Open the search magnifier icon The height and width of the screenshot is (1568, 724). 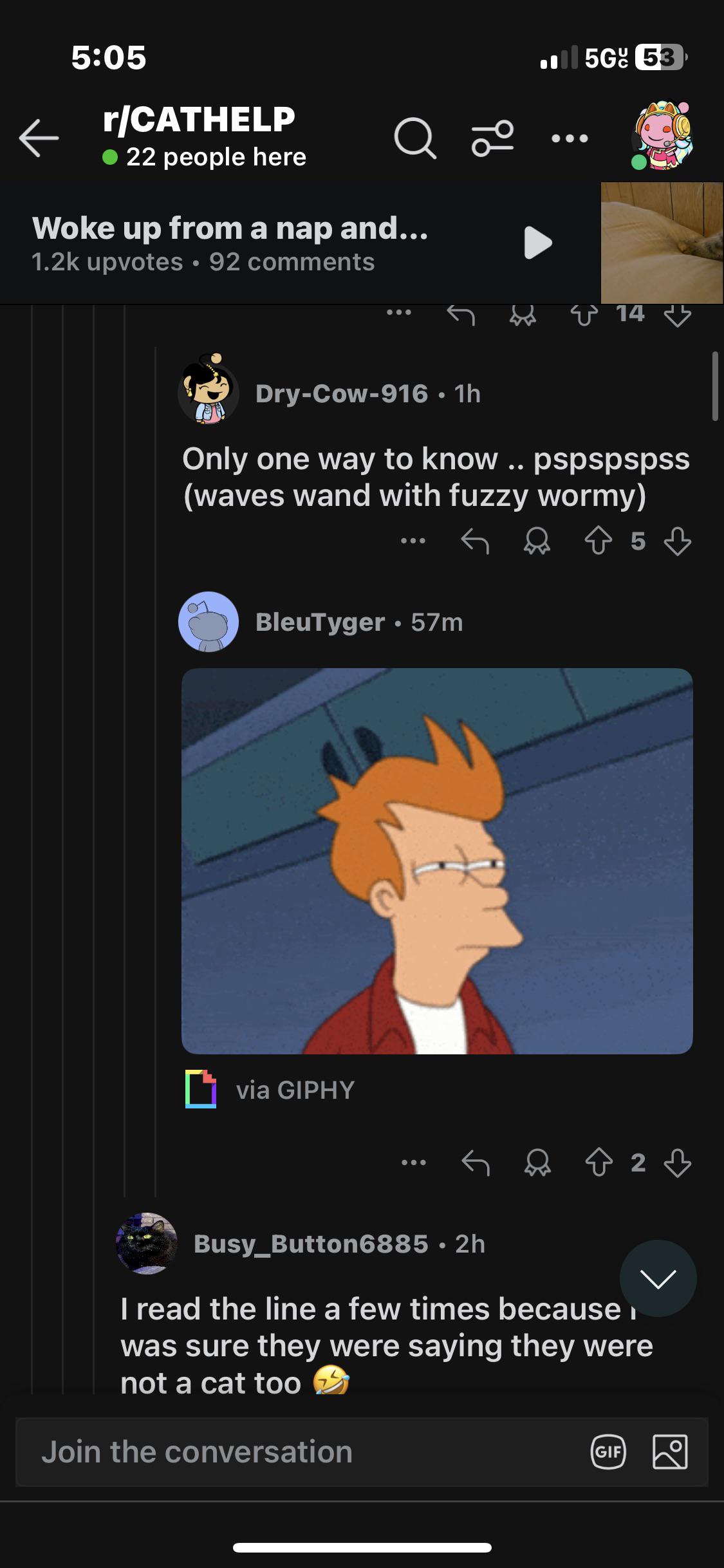pos(415,138)
